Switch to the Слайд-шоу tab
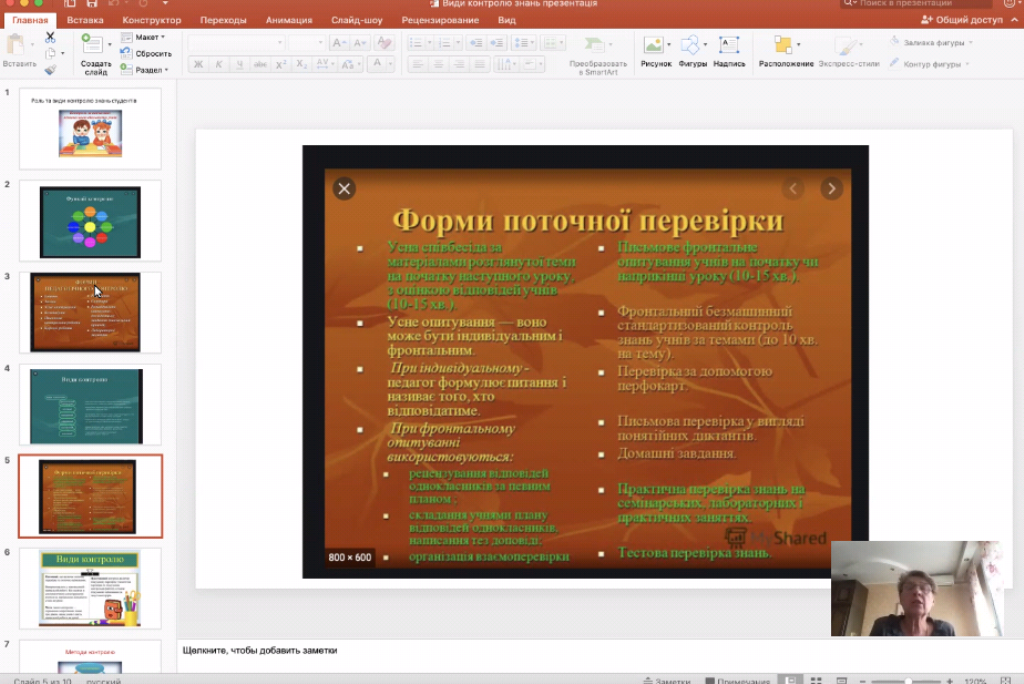Image resolution: width=1024 pixels, height=684 pixels. (x=357, y=20)
